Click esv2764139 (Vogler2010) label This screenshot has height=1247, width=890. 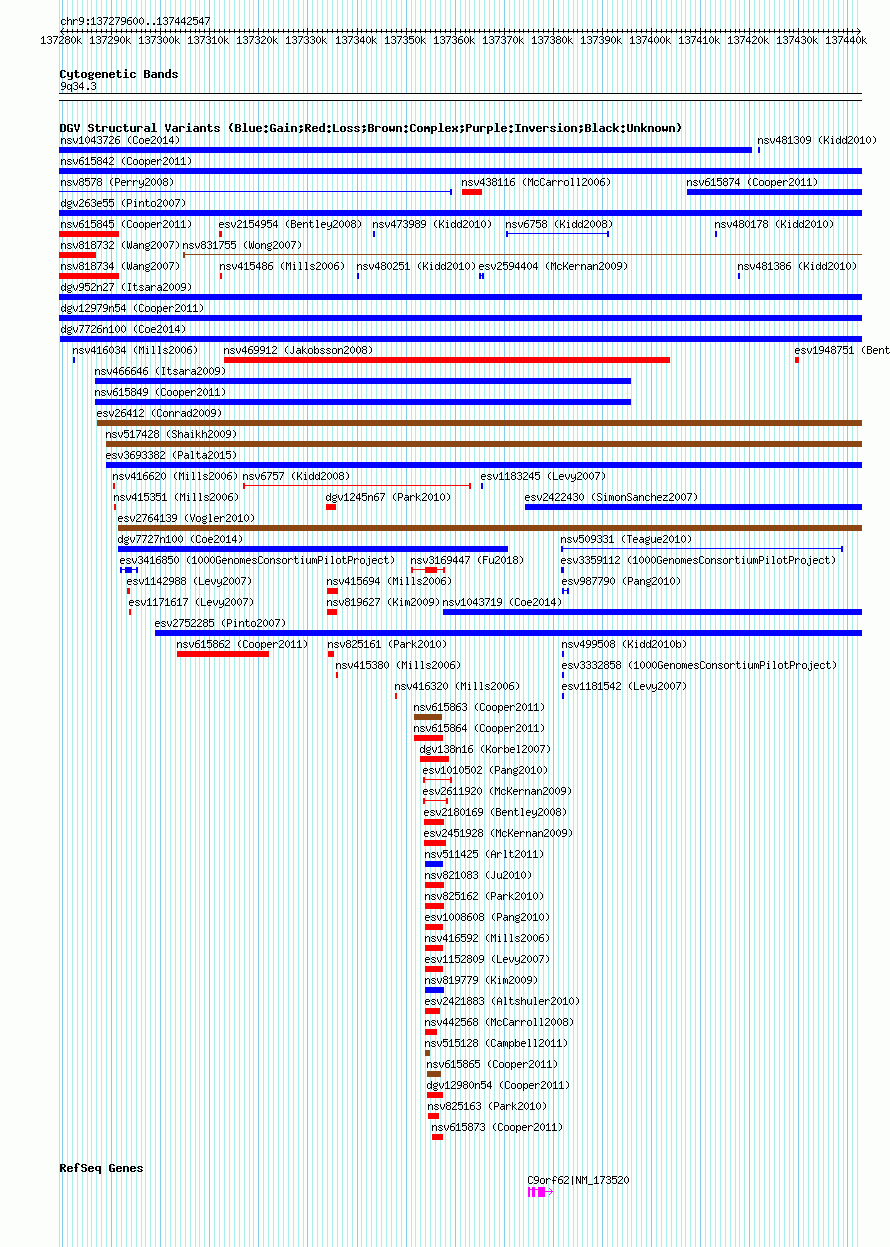coord(186,518)
